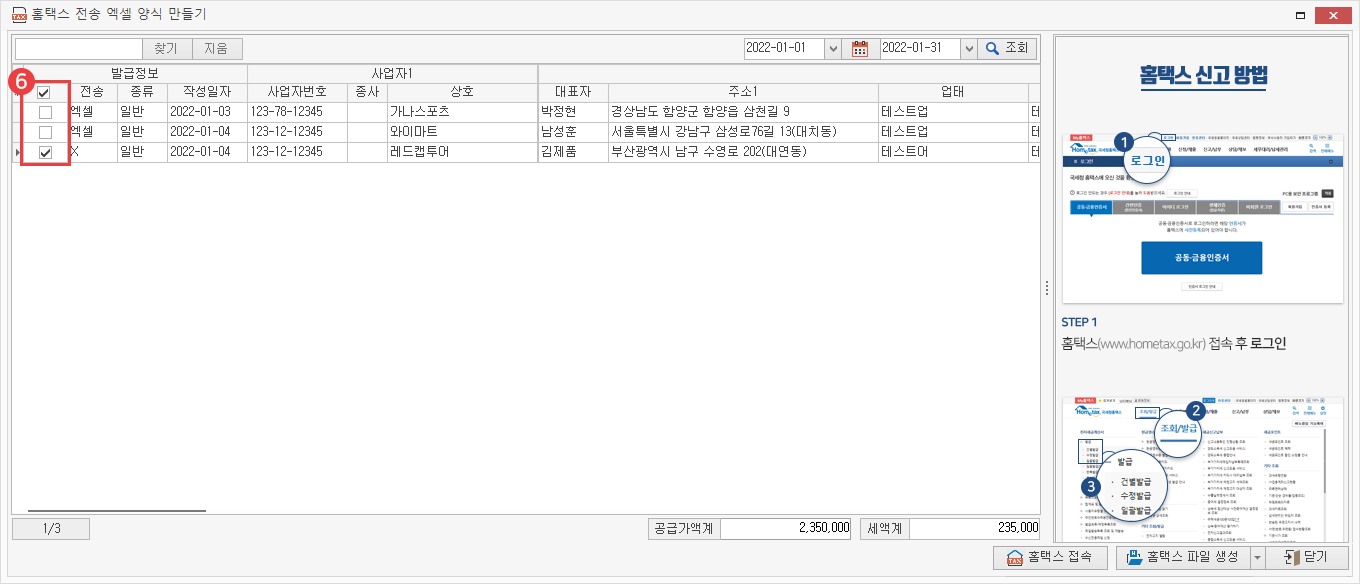
Task: Click the 지움 clear button
Action: click(217, 48)
